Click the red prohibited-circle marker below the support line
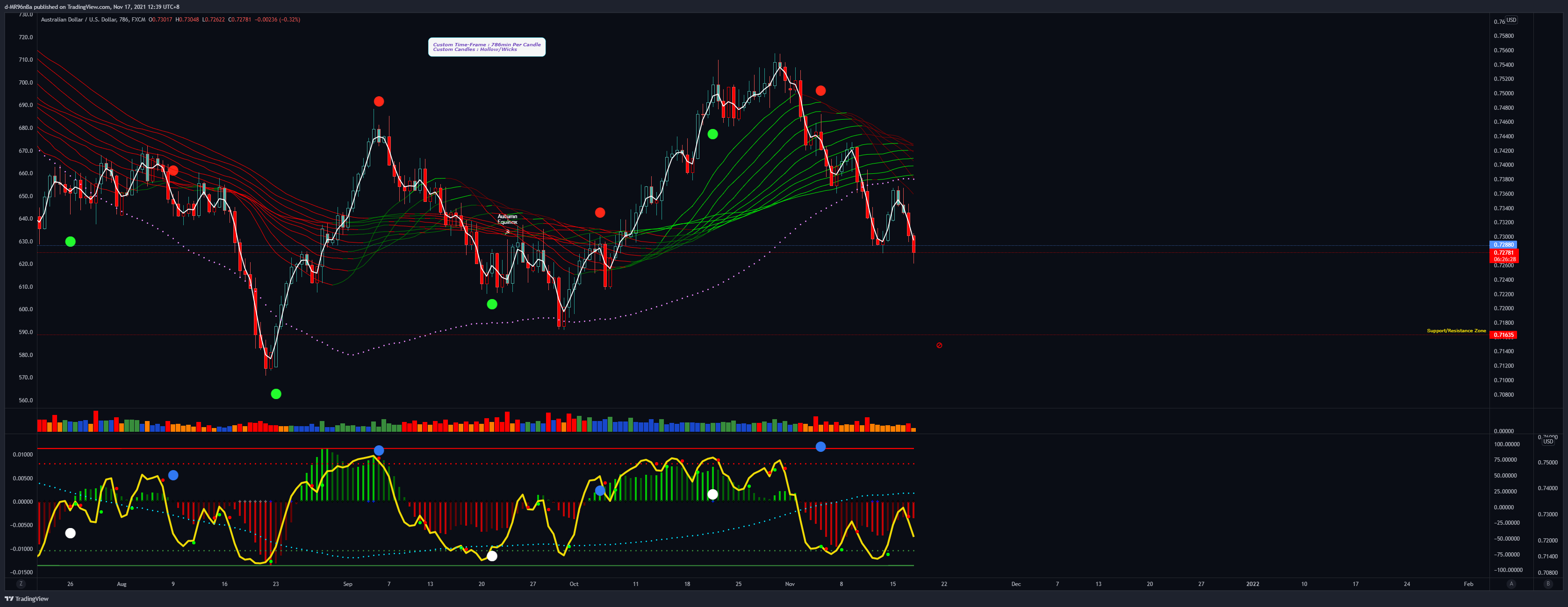Image resolution: width=1568 pixels, height=607 pixels. coord(939,345)
